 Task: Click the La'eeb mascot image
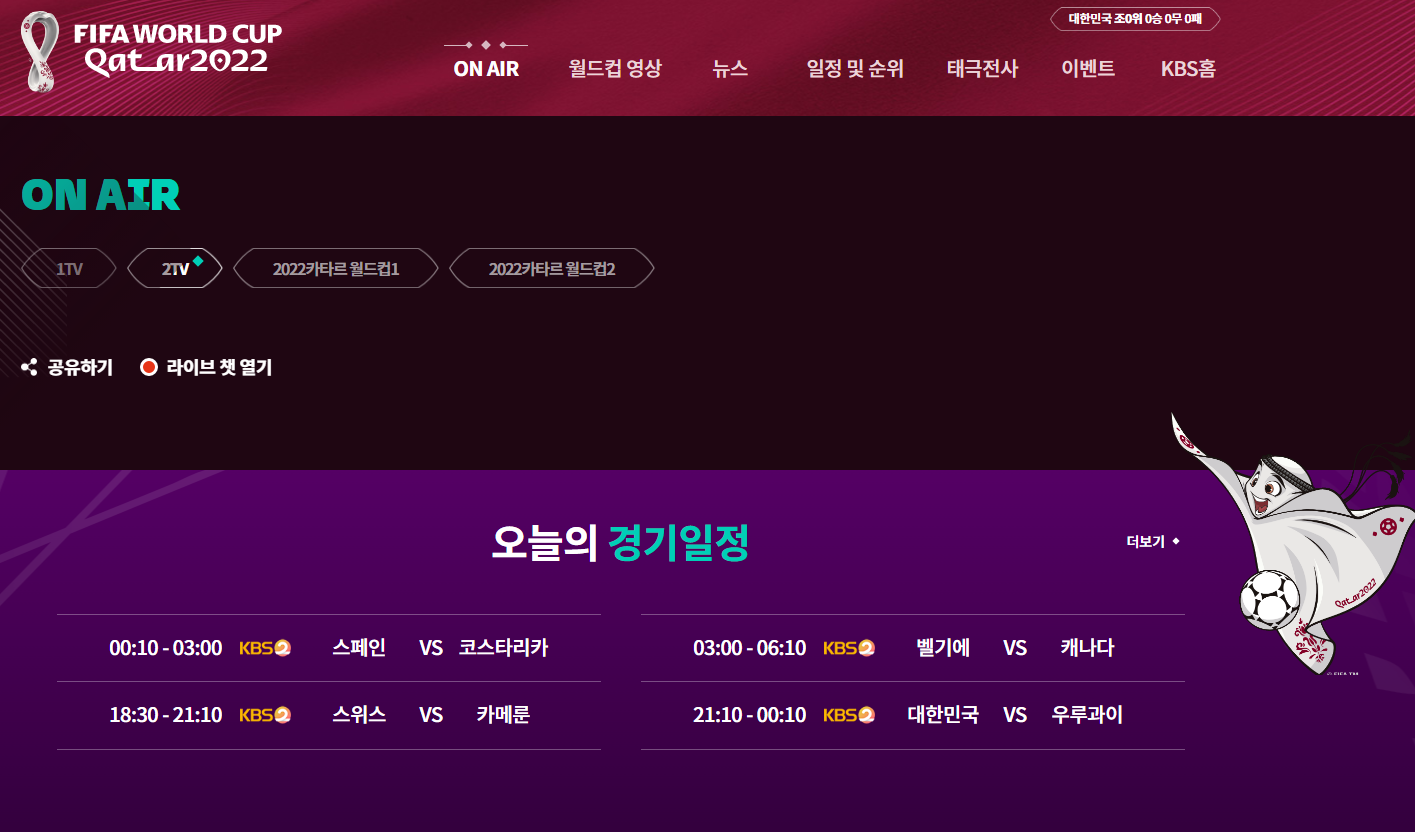pyautogui.click(x=1295, y=545)
